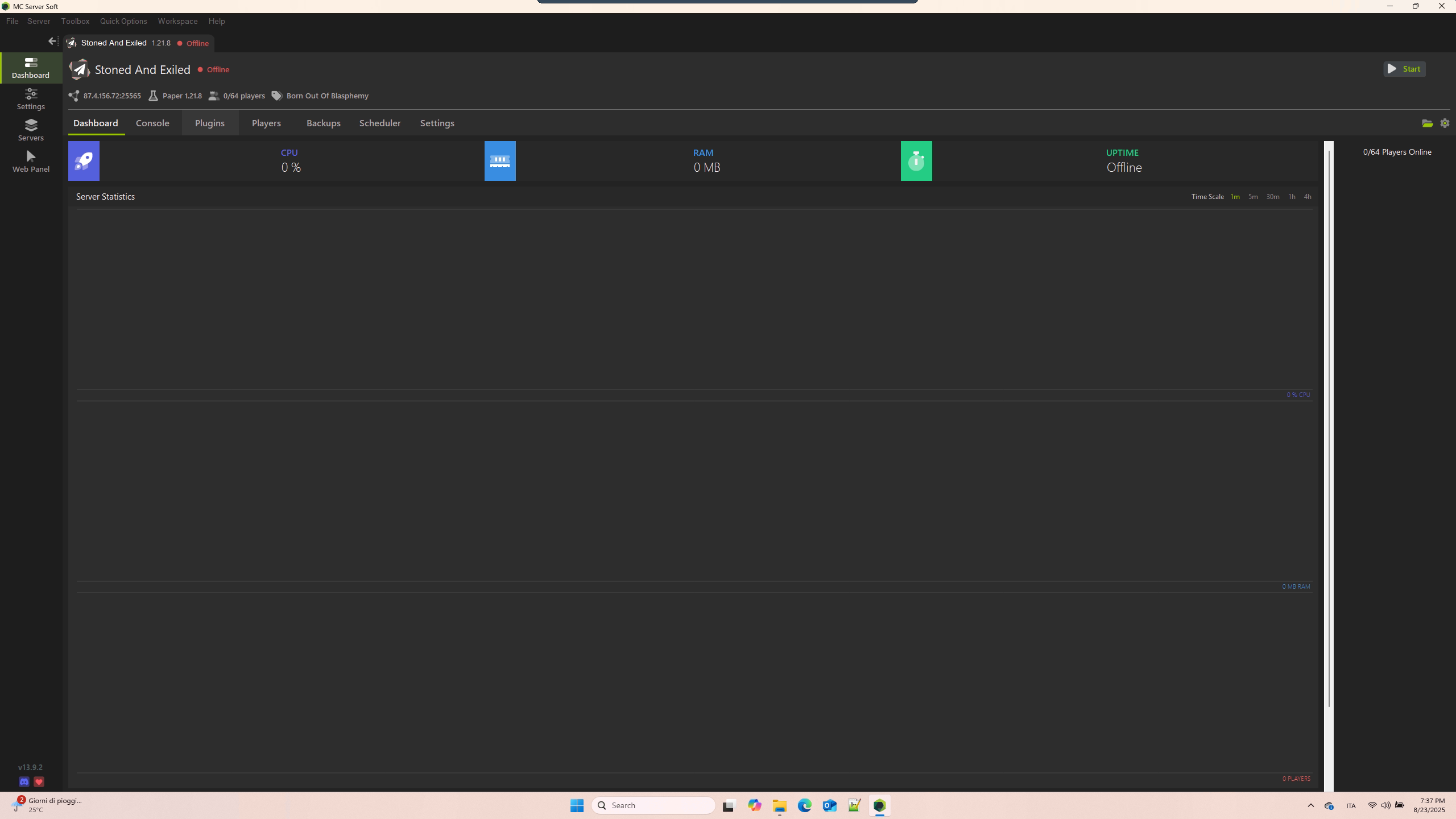Select the 5m time scale option
Viewport: 1456px width, 819px height.
pyautogui.click(x=1253, y=197)
